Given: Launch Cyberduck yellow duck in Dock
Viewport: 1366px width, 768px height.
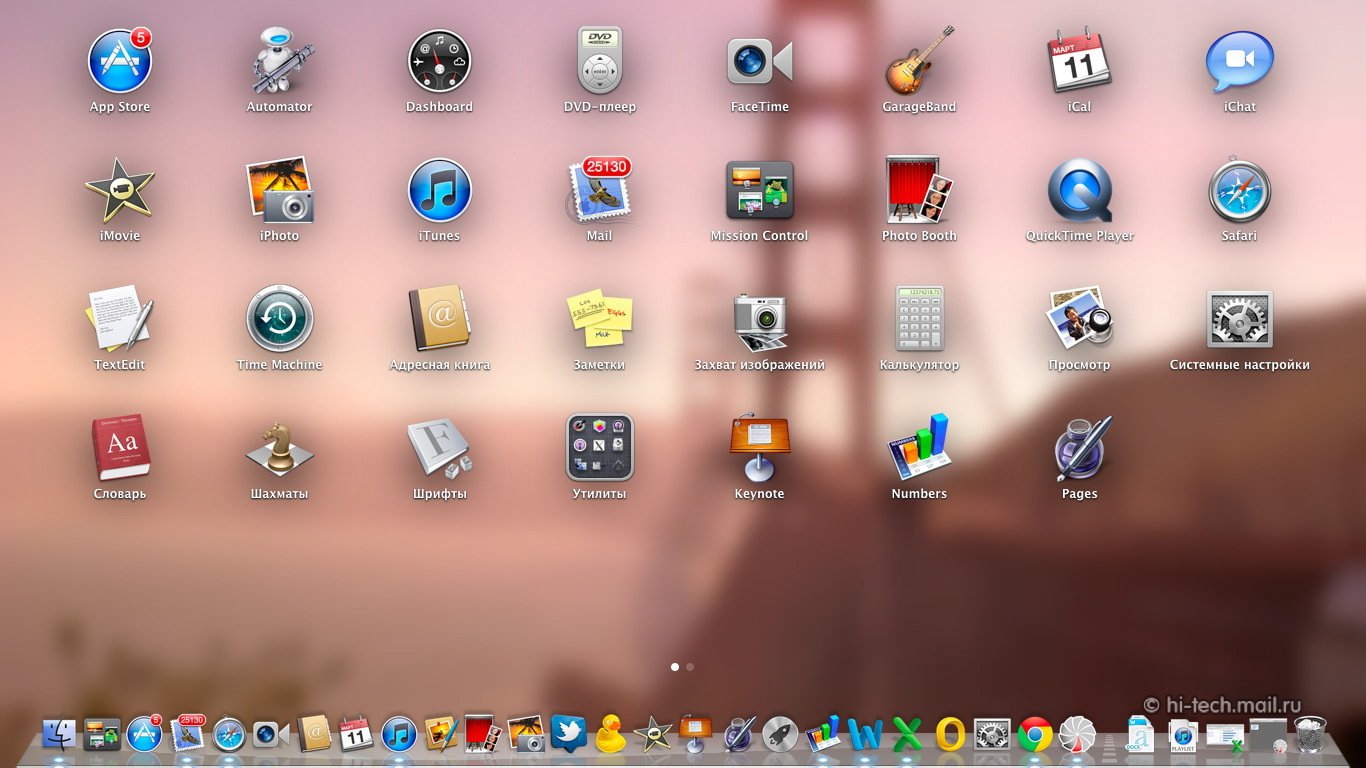Looking at the screenshot, I should click(610, 734).
